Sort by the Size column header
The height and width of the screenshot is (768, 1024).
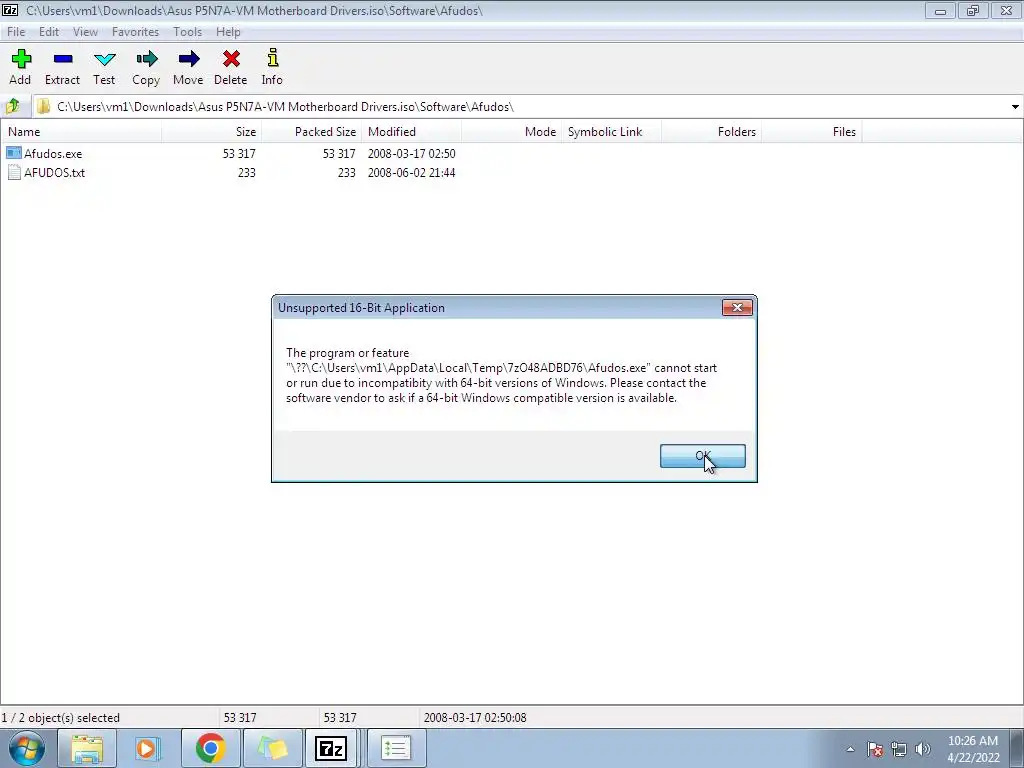tap(212, 131)
